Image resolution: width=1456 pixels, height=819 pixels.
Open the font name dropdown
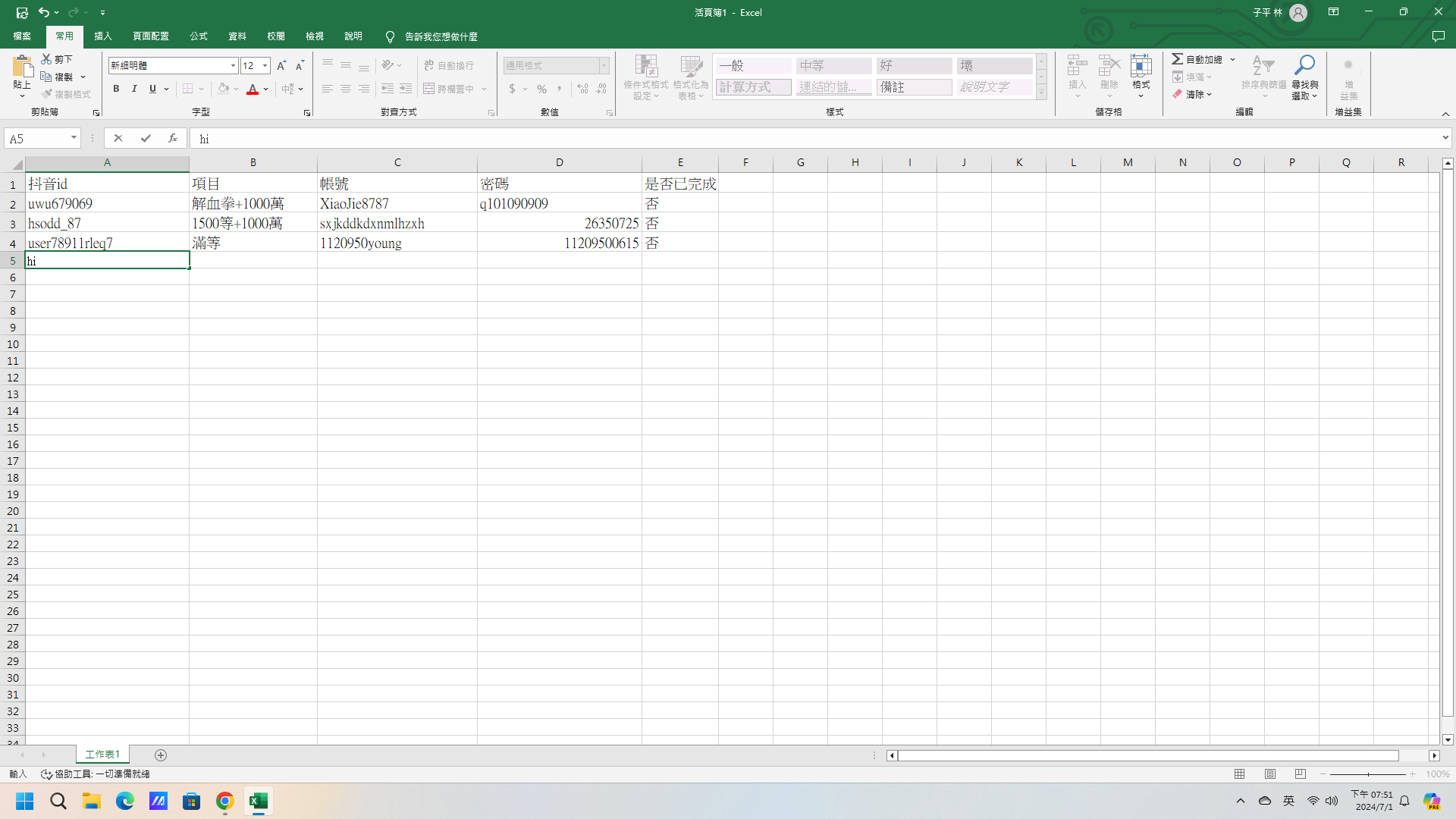(233, 66)
